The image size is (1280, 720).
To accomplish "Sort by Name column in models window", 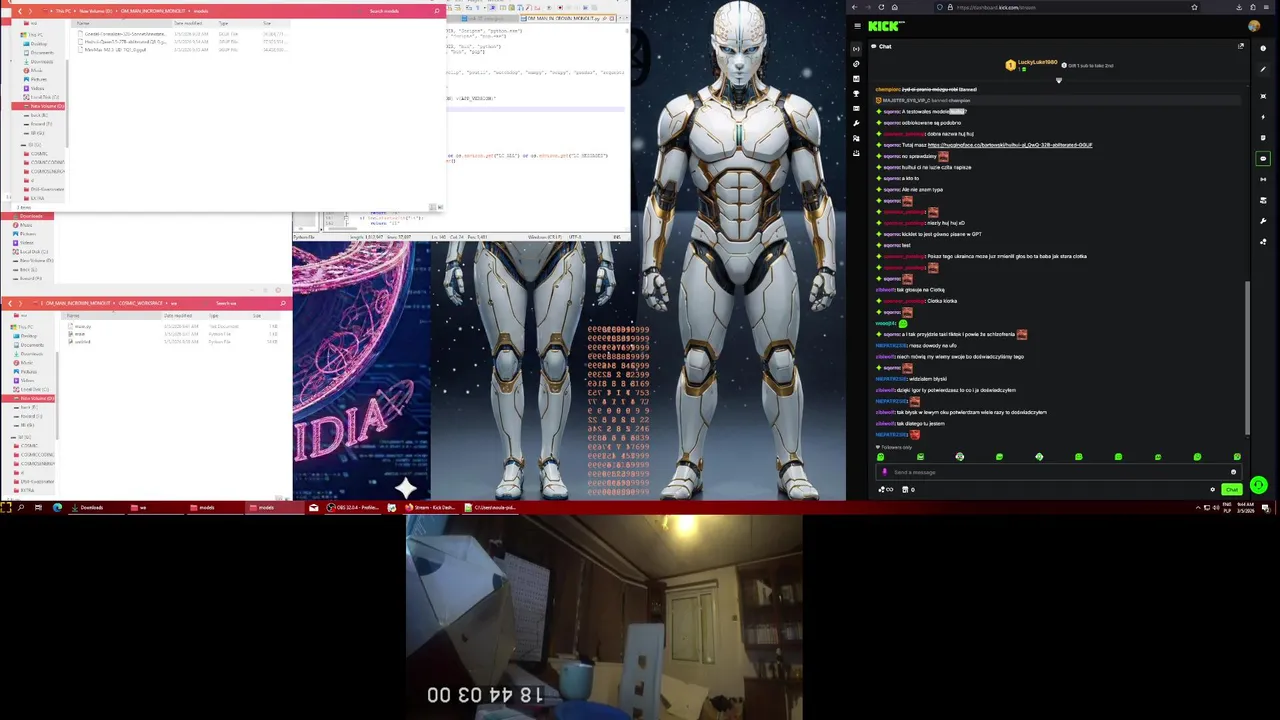I will pyautogui.click(x=120, y=23).
